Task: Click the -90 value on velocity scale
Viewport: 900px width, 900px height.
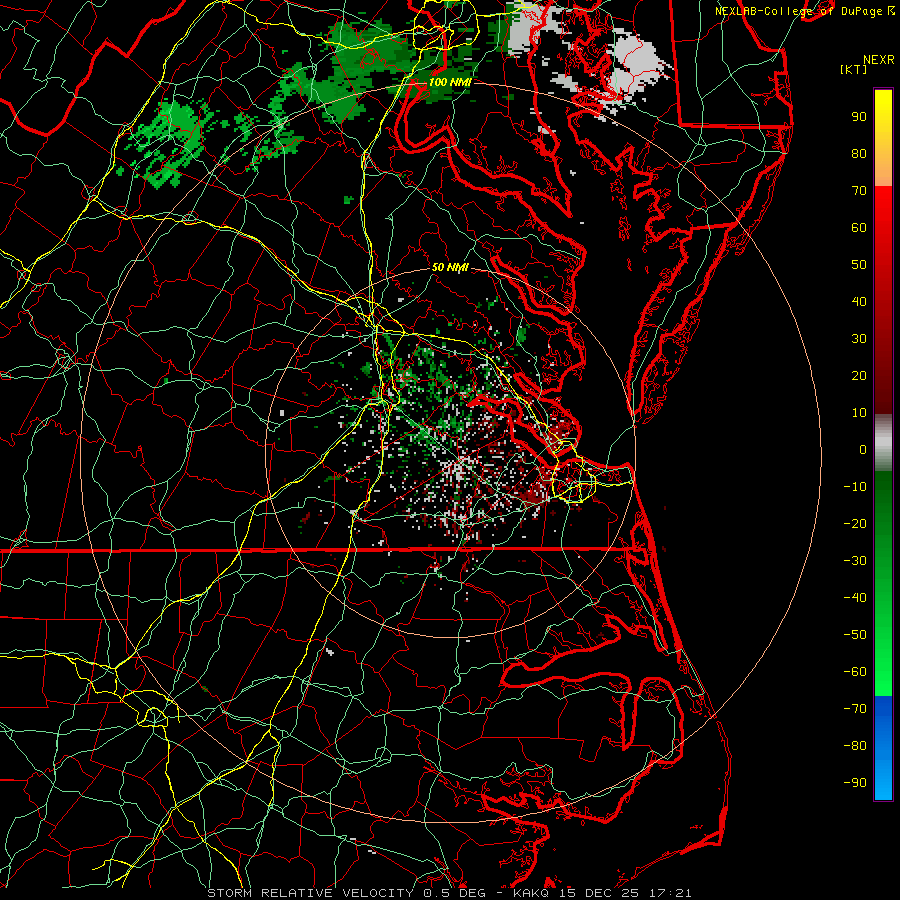Action: point(855,782)
